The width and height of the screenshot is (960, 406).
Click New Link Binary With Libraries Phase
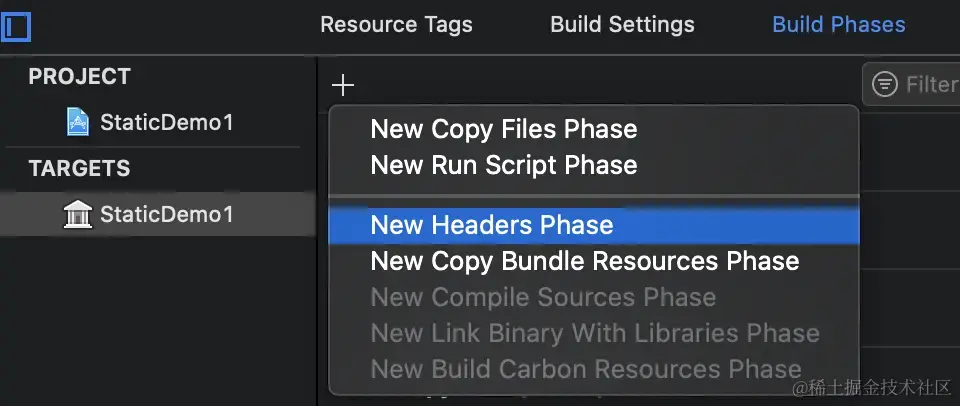(x=594, y=333)
